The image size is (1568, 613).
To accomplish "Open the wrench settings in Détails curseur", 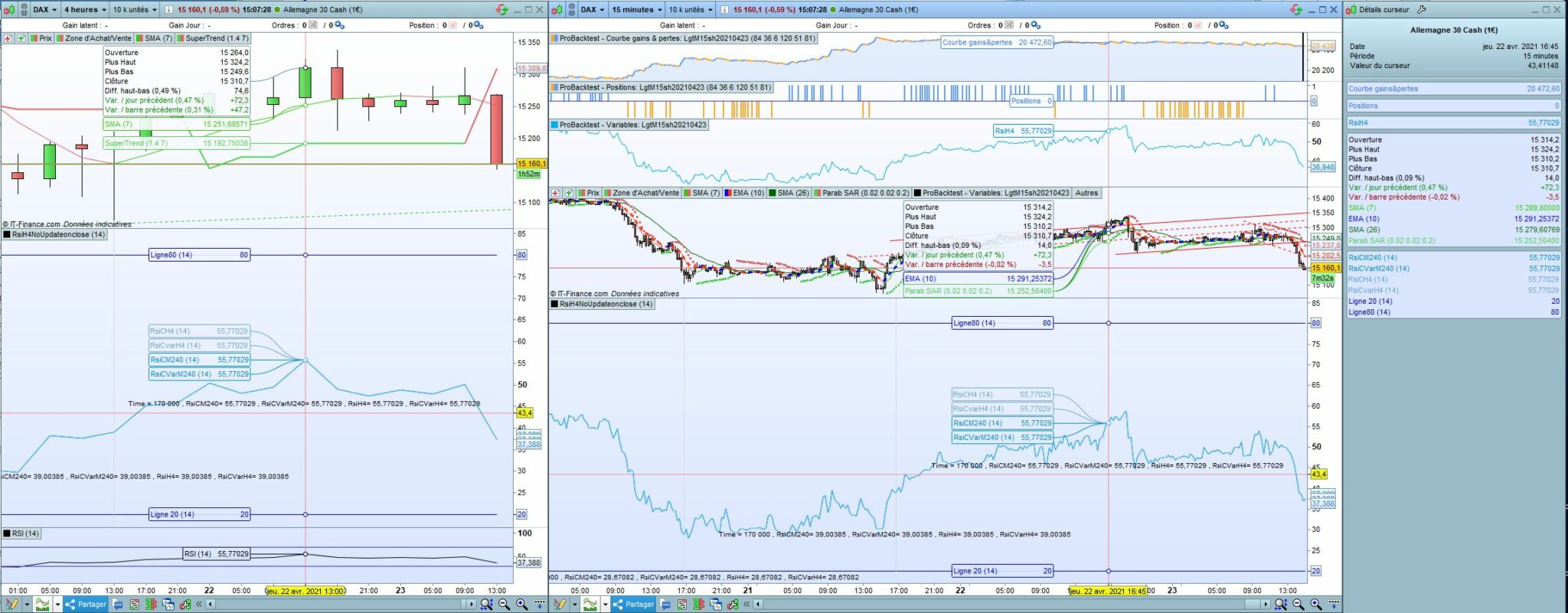I will pos(1422,10).
